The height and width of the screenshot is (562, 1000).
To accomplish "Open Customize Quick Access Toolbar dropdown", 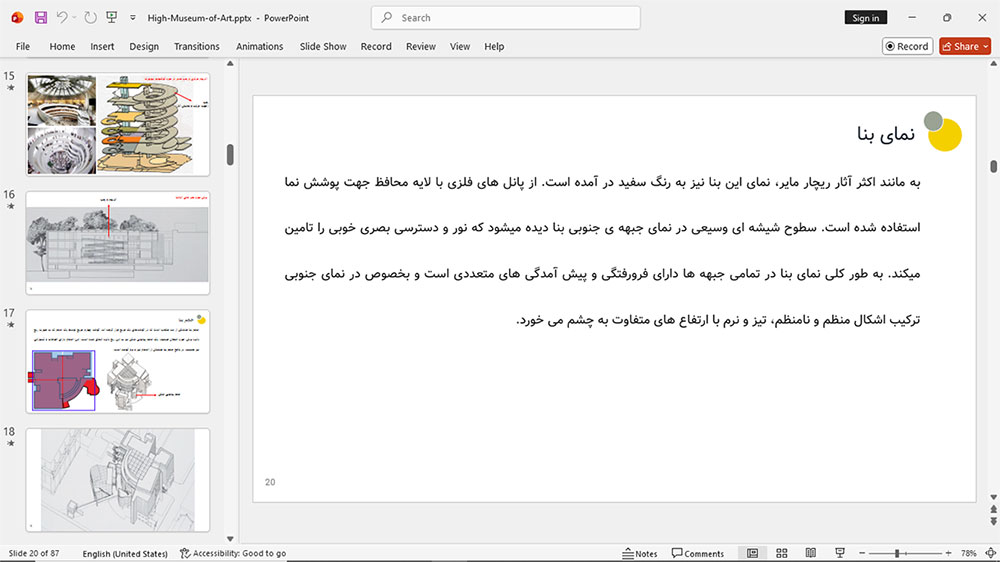I will pos(133,18).
